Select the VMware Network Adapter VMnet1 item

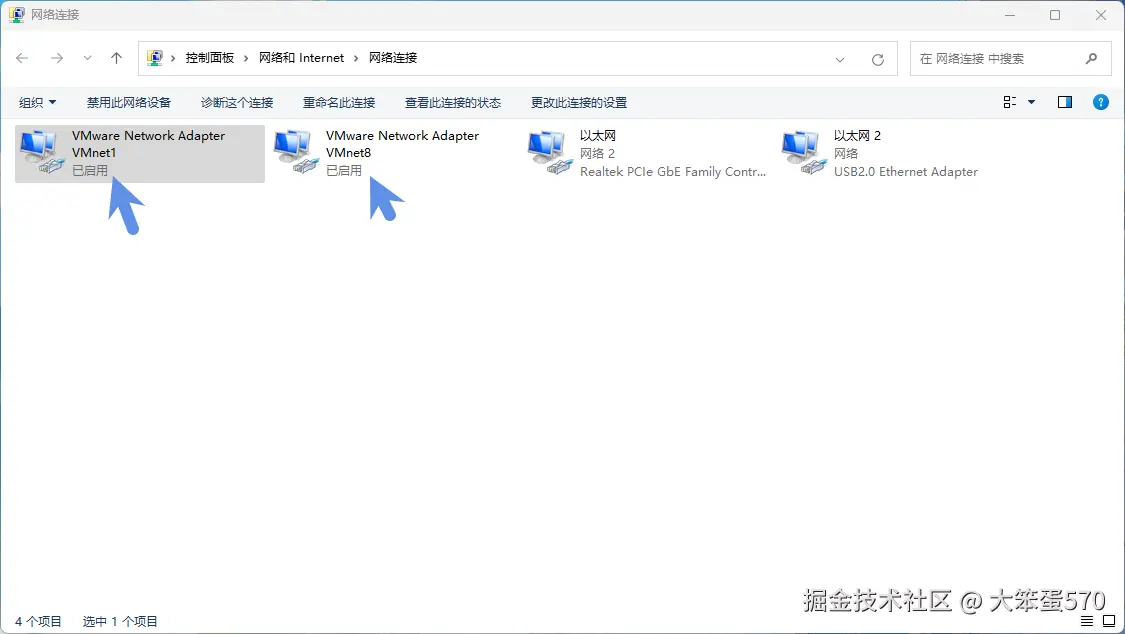140,150
